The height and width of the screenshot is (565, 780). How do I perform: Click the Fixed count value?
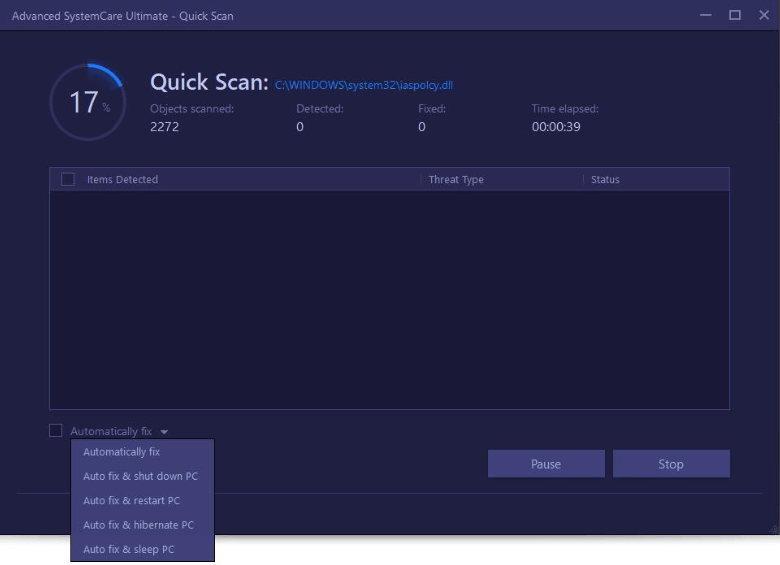(422, 127)
